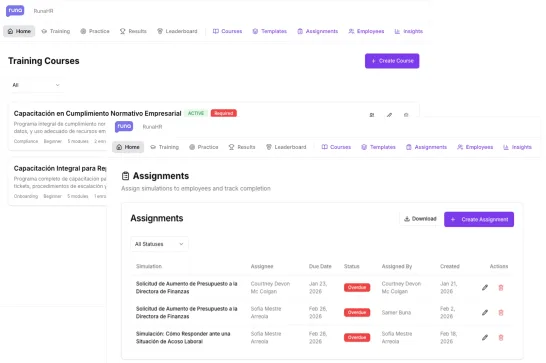
Task: Click the Created column header
Action: pos(450,267)
